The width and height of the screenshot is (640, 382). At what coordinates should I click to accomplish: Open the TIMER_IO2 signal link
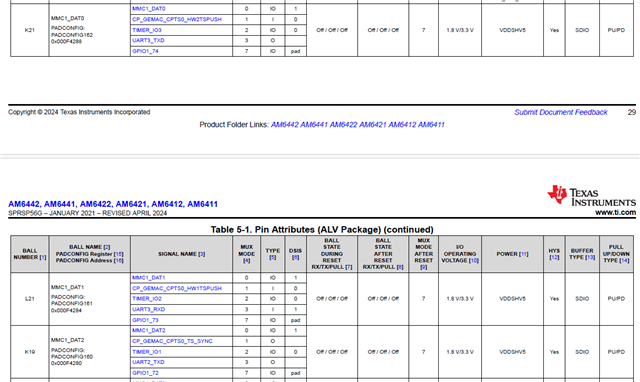[147, 299]
